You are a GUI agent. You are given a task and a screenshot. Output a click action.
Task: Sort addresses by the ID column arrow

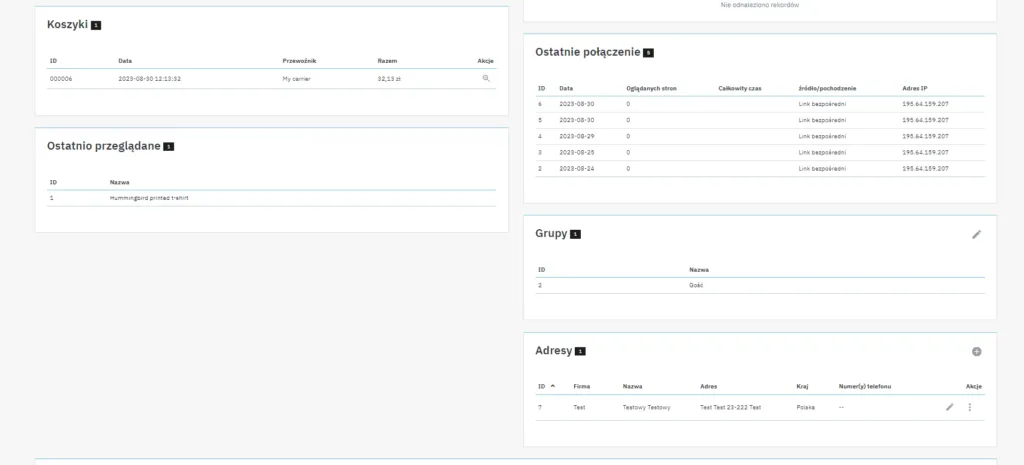click(x=553, y=386)
